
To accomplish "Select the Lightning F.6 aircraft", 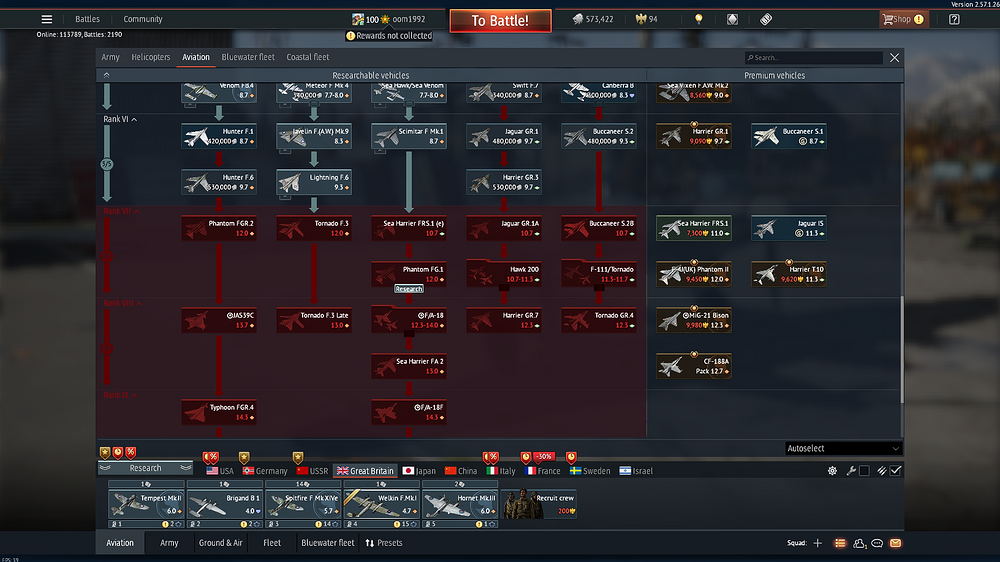I will click(x=314, y=182).
